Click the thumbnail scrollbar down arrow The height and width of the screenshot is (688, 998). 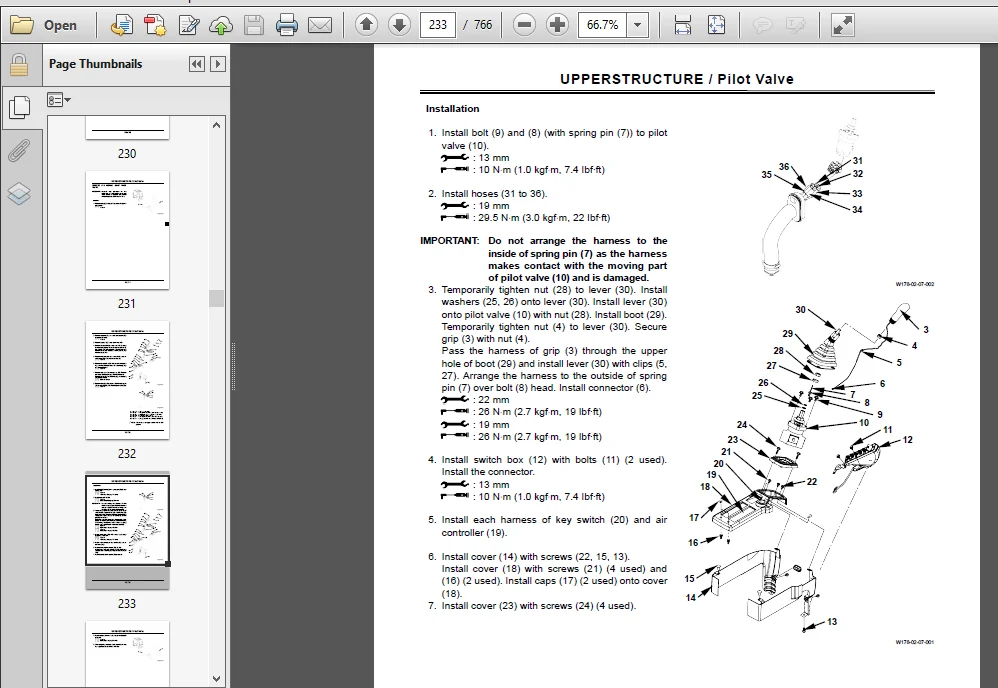pyautogui.click(x=216, y=678)
